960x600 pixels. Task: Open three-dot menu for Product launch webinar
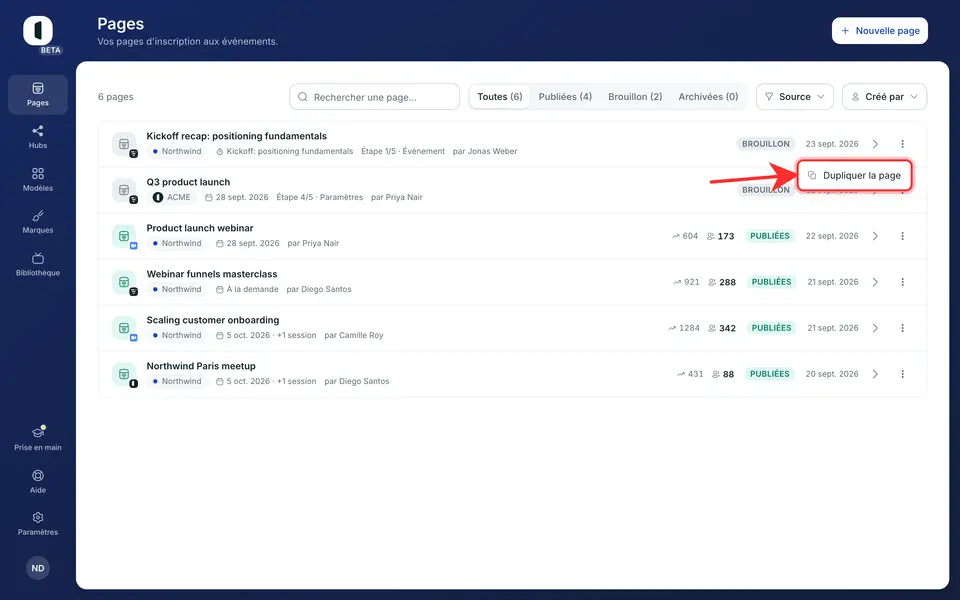click(902, 236)
